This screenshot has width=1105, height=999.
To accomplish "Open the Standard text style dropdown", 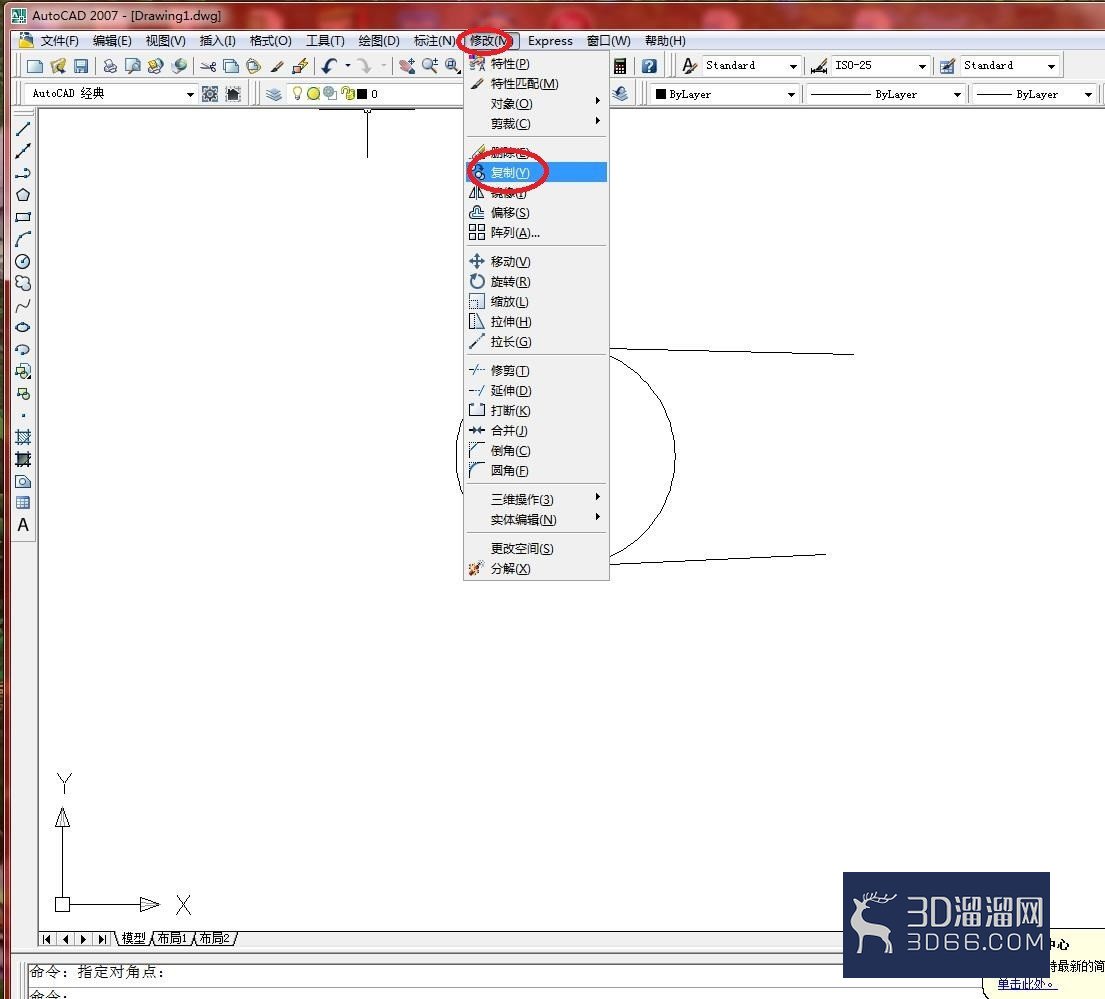I will (794, 66).
